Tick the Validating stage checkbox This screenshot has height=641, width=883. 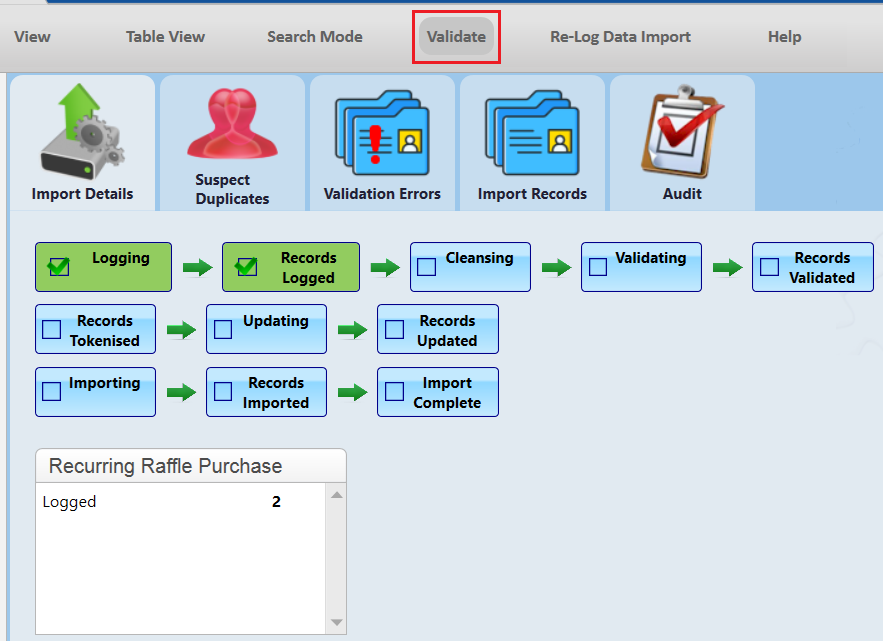(x=597, y=266)
